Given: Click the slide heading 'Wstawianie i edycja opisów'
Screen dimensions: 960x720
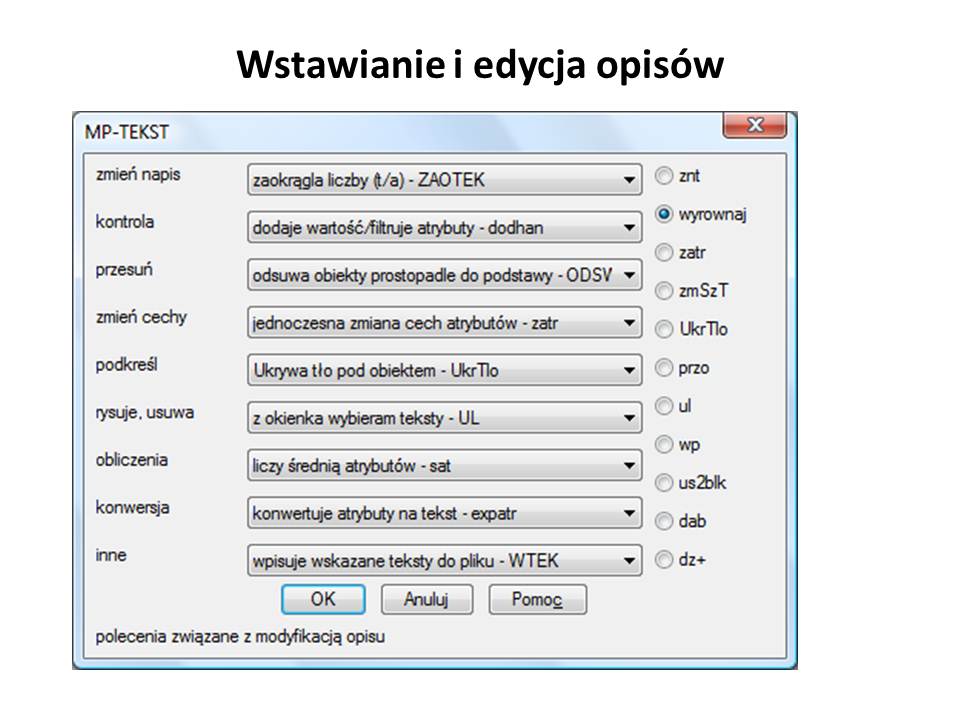Looking at the screenshot, I should coord(480,64).
